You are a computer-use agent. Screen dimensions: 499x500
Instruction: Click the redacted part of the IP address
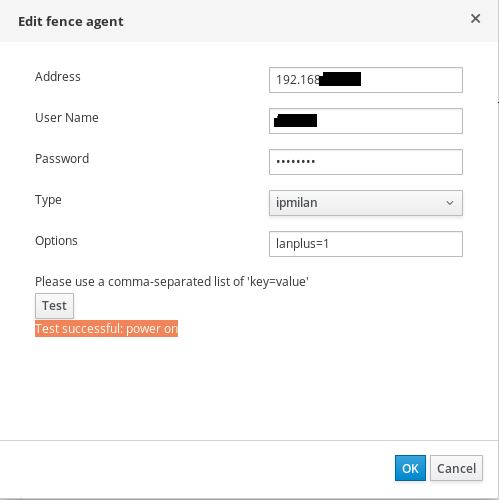[340, 79]
